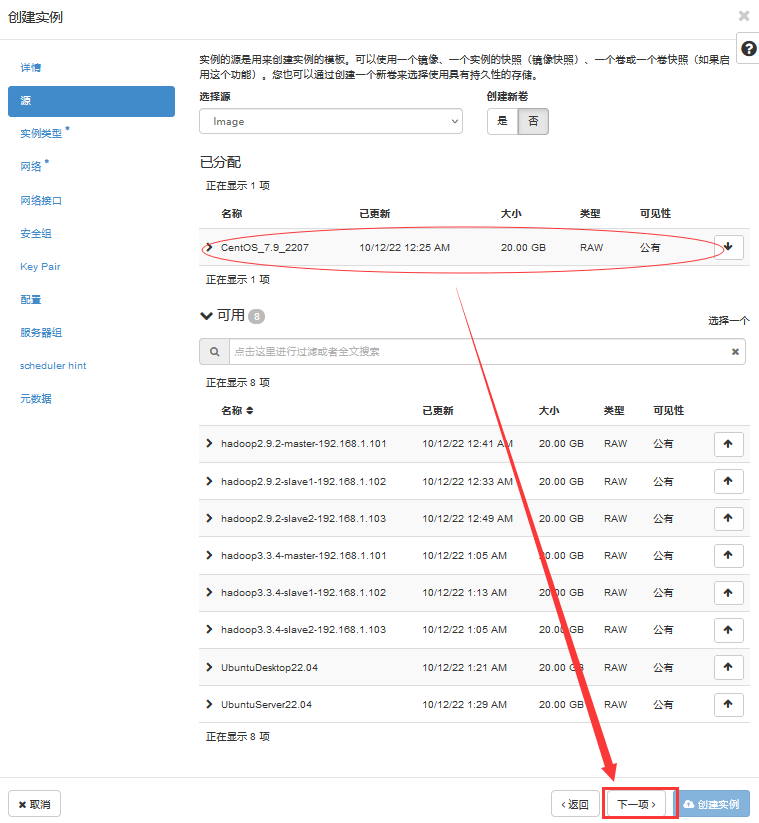Select the 源 step
This screenshot has height=823, width=759.
[91, 101]
